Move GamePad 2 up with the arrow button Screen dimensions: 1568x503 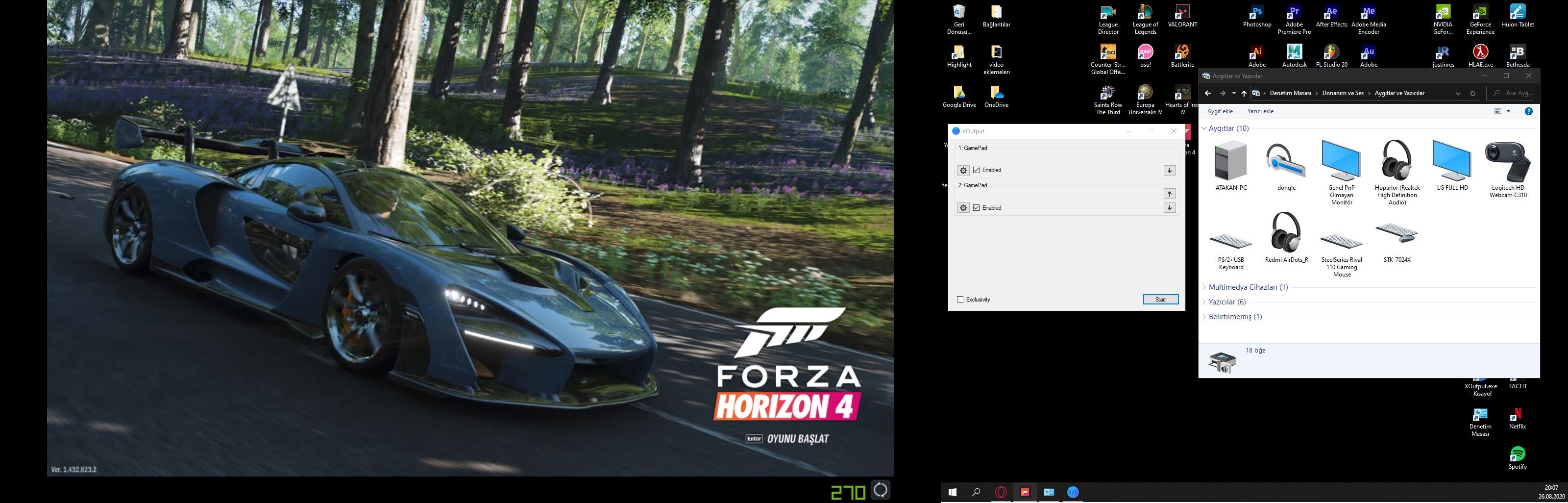pos(1169,194)
